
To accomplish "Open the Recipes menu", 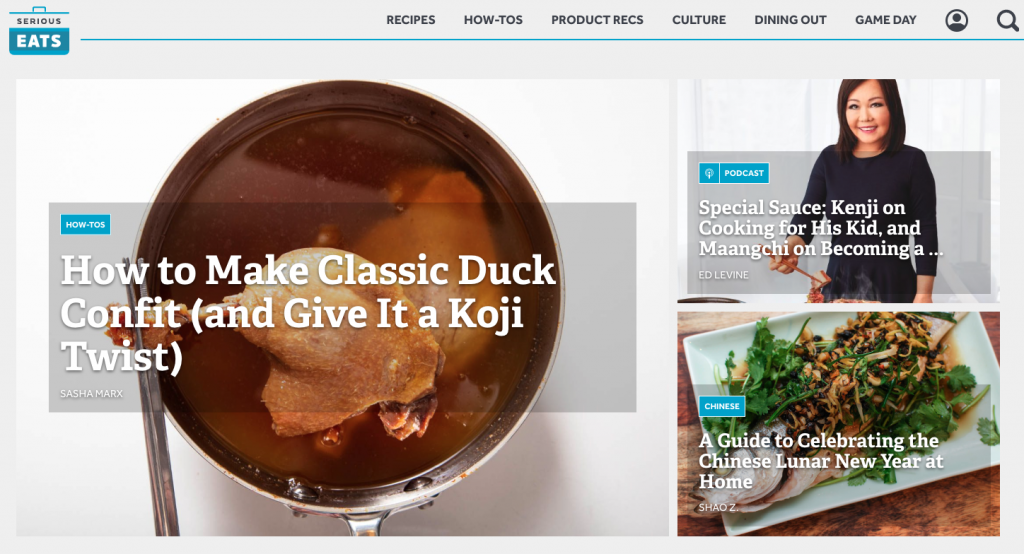I will pos(410,20).
